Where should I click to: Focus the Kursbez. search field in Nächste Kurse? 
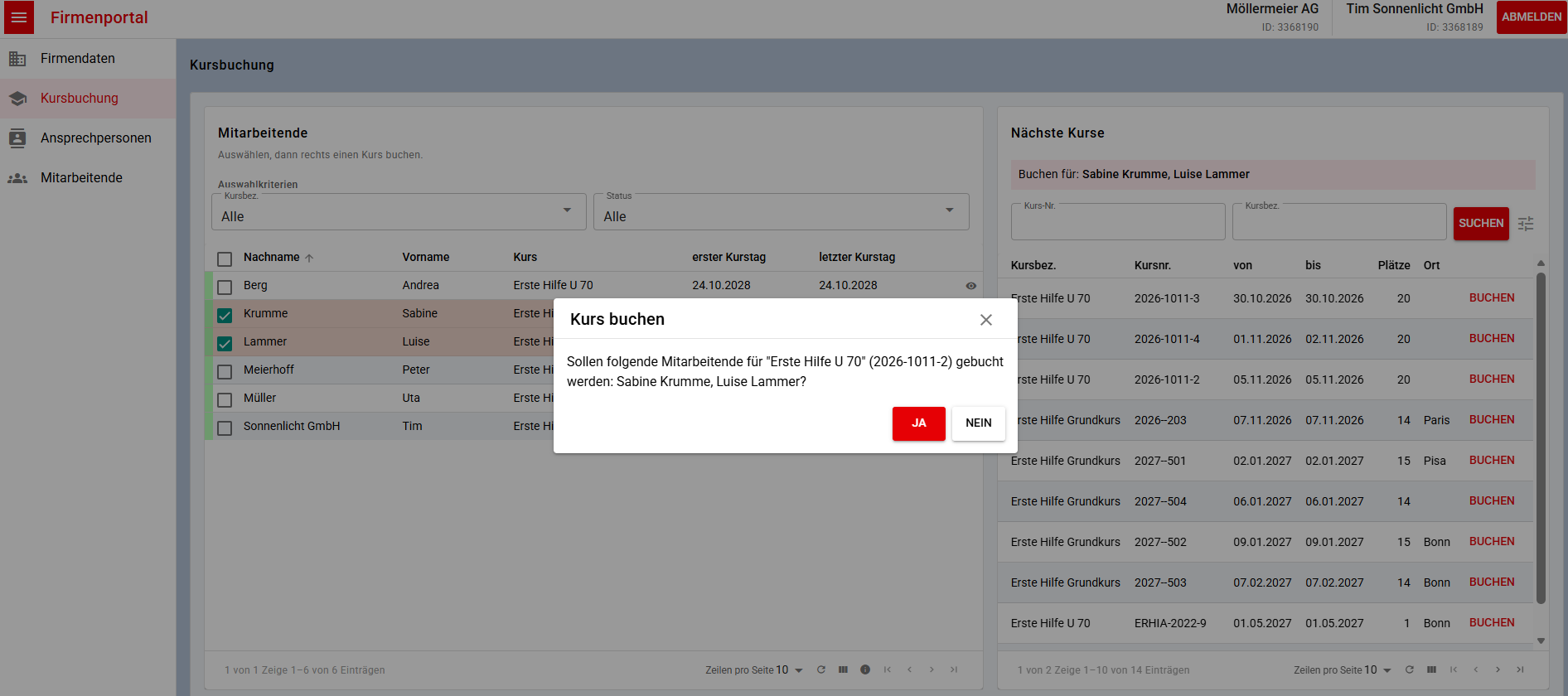point(1339,222)
